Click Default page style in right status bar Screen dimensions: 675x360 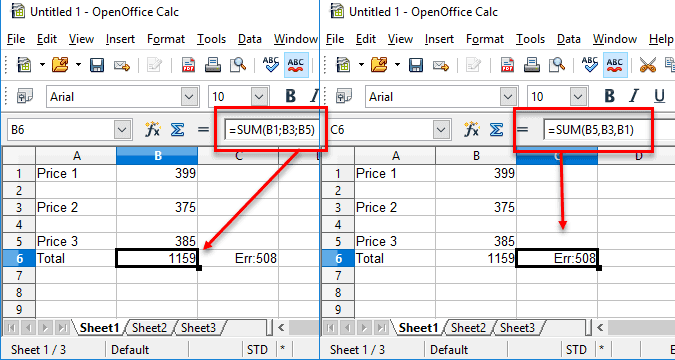449,349
